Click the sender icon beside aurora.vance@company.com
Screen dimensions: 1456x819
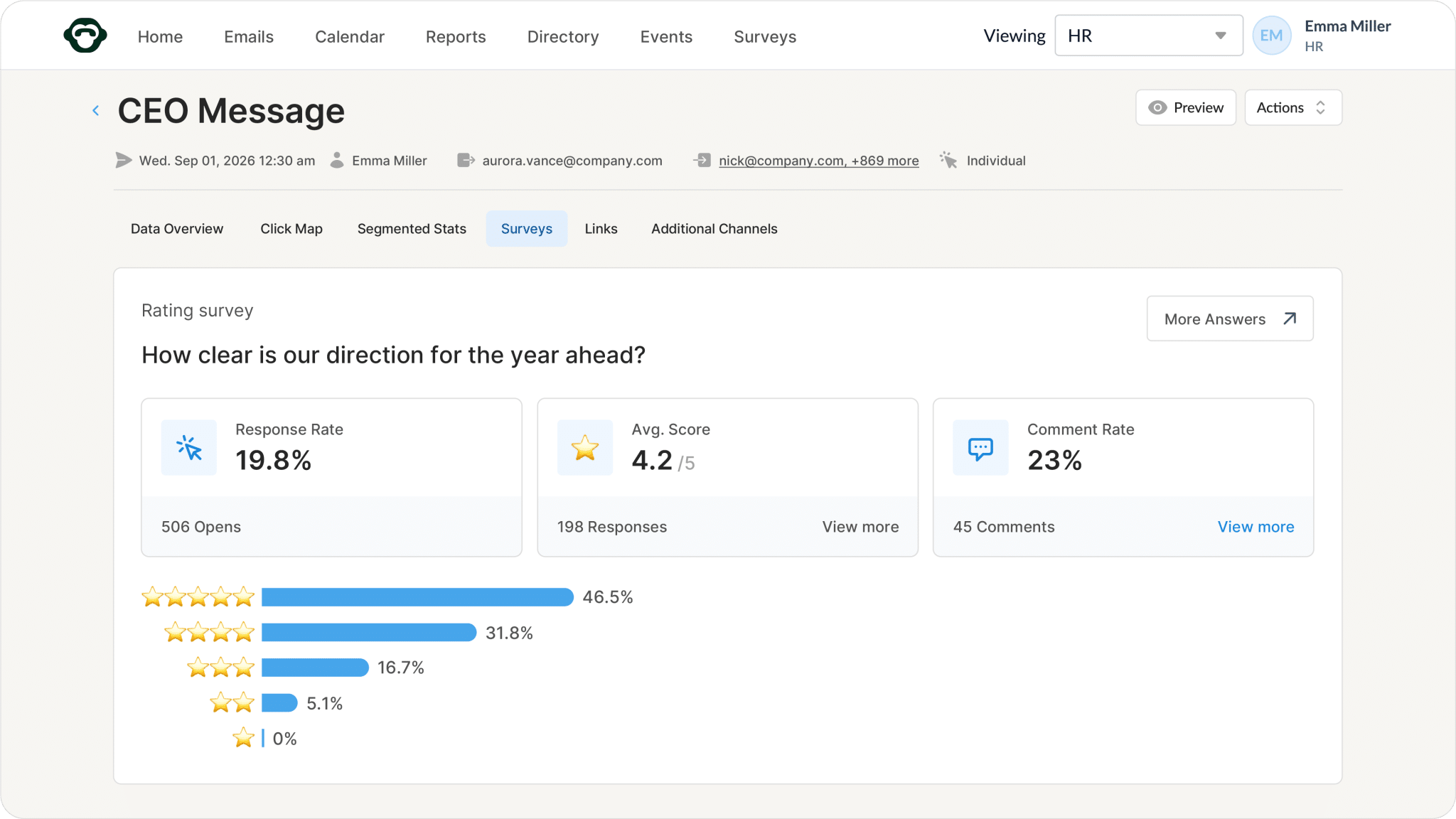(x=466, y=161)
